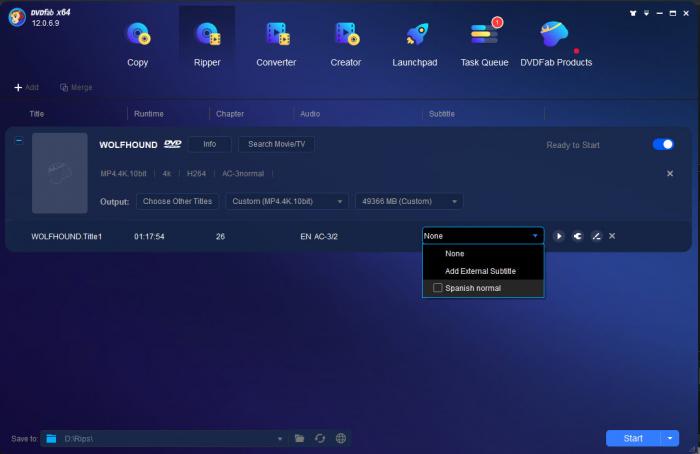700x454 pixels.
Task: Click the refresh icon near save path
Action: click(320, 438)
